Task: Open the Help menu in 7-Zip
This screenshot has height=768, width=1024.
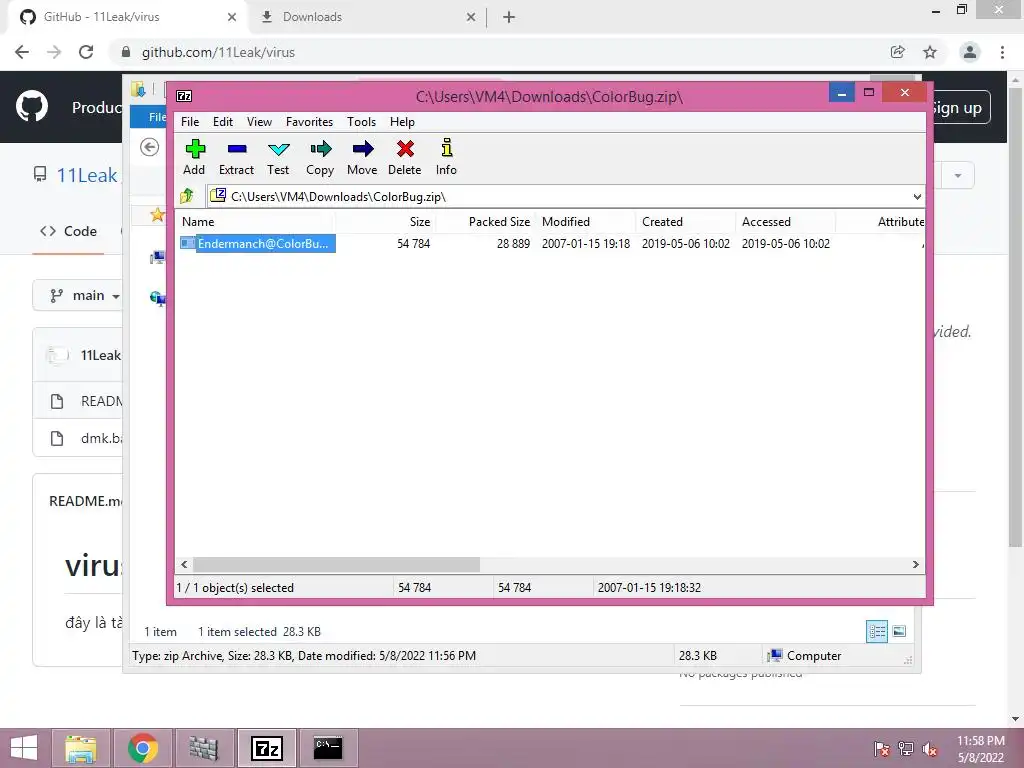Action: click(402, 122)
